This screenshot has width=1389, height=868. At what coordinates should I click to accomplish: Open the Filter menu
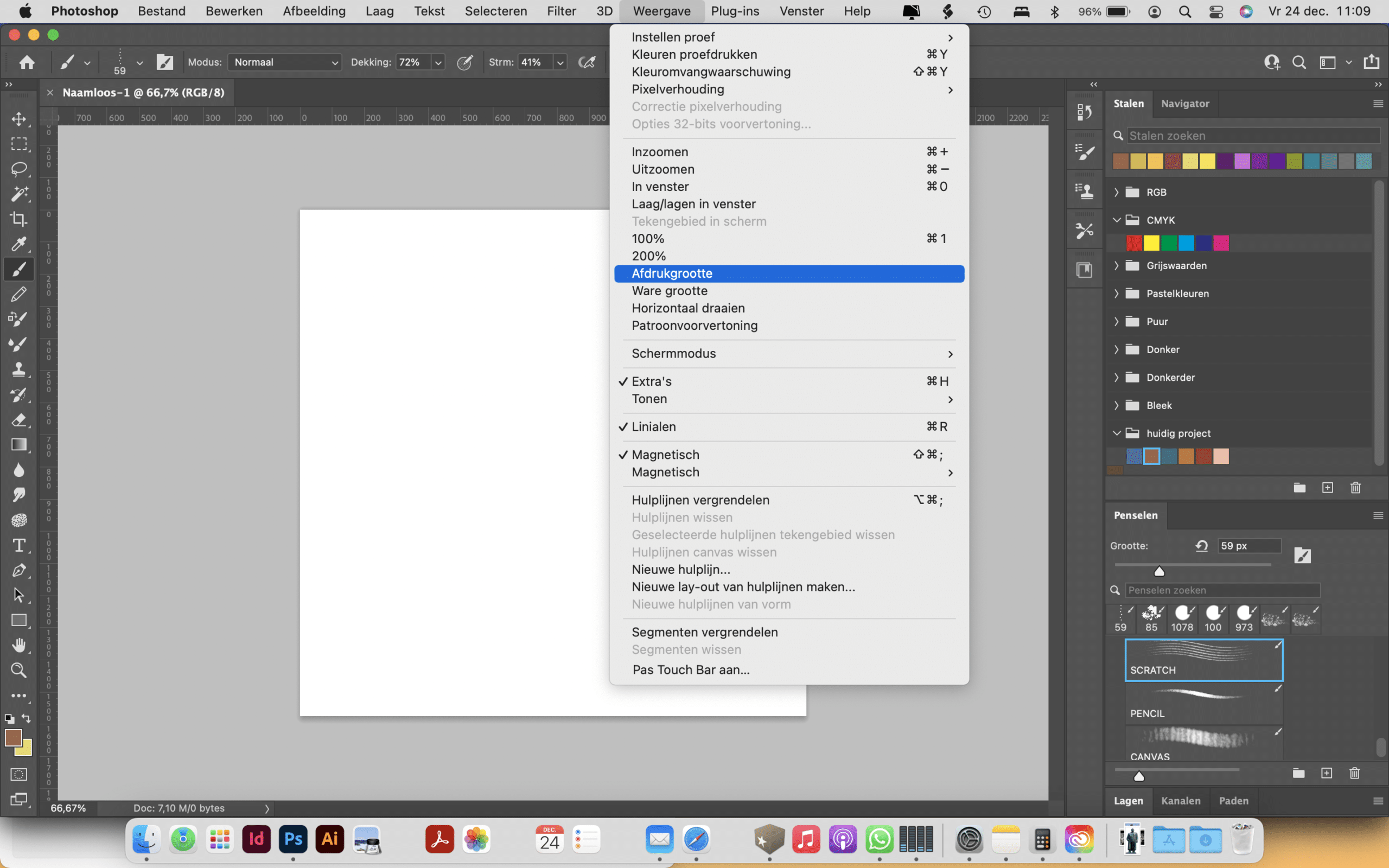561,11
